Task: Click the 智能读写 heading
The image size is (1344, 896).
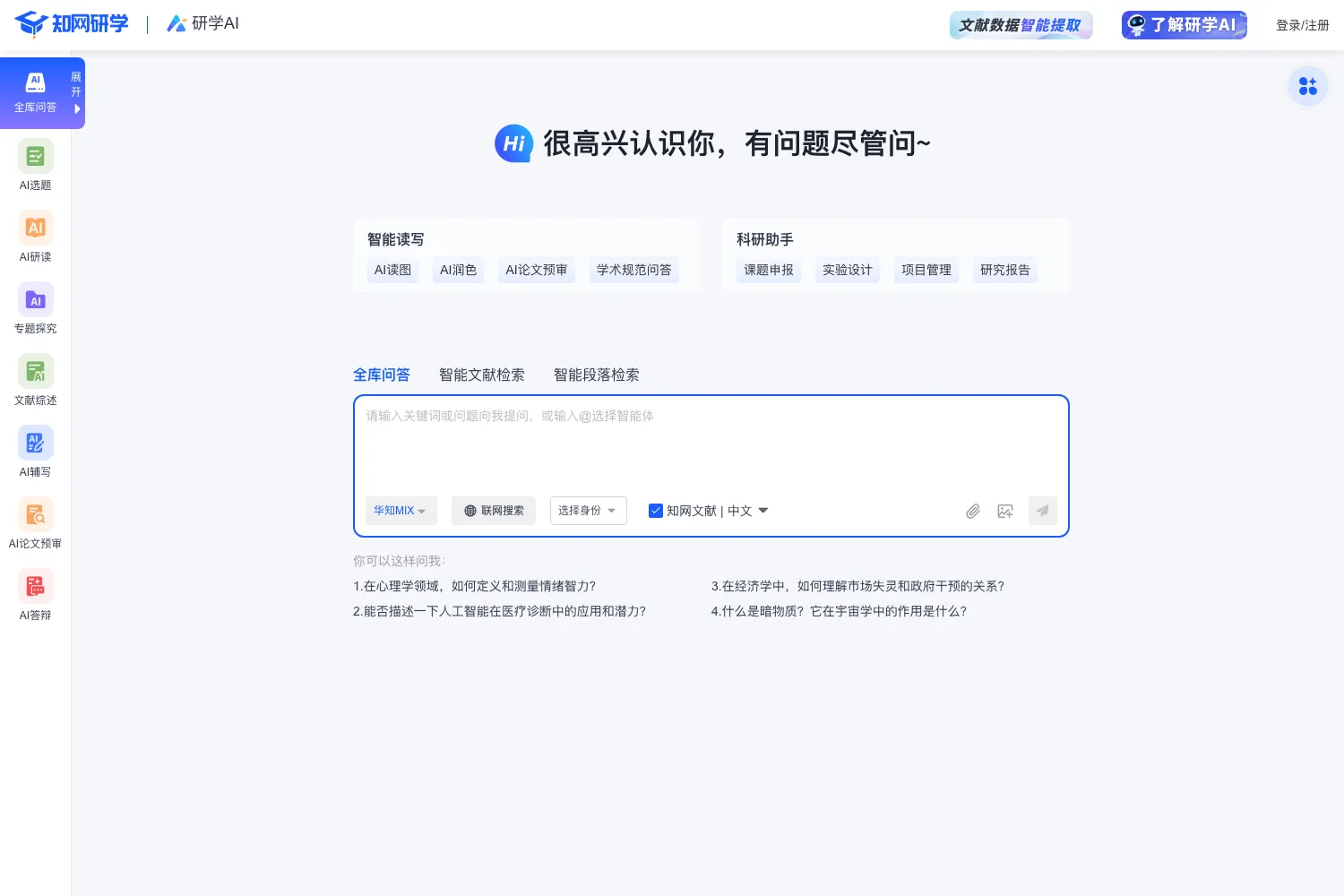Action: pyautogui.click(x=396, y=239)
